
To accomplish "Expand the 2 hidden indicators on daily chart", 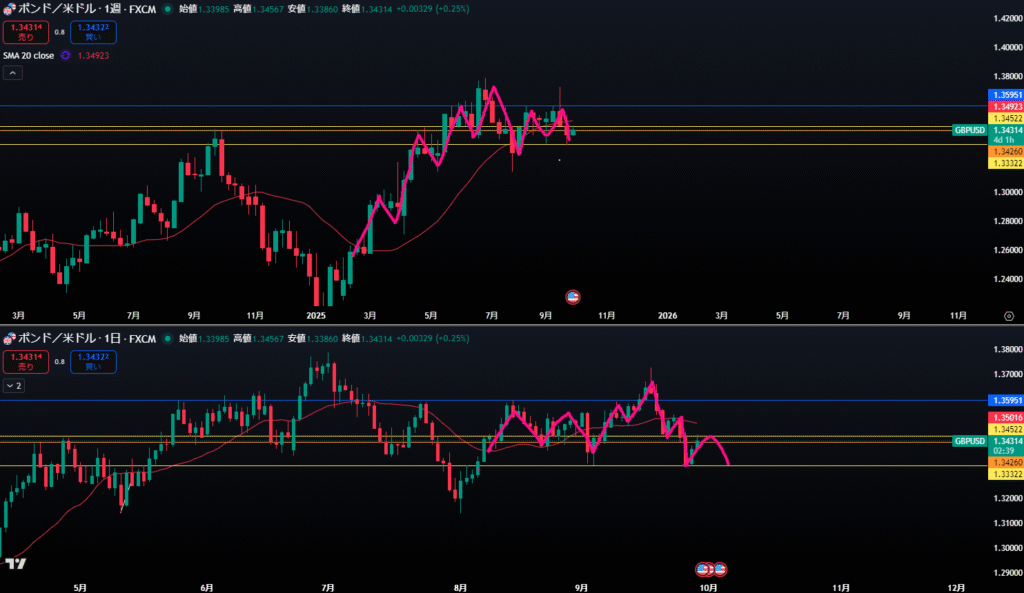I will [x=13, y=385].
